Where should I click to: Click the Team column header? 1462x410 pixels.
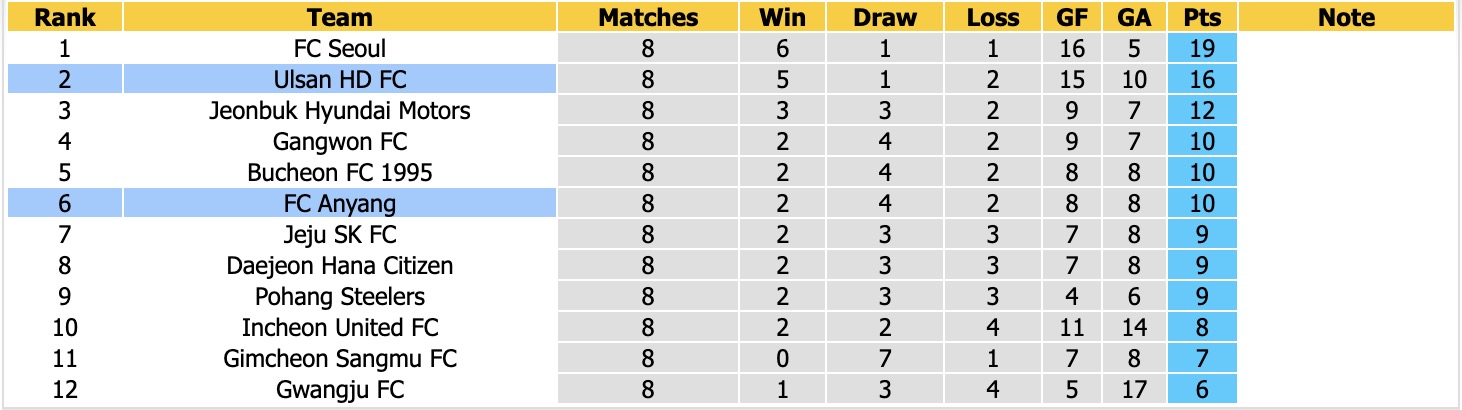pos(340,17)
